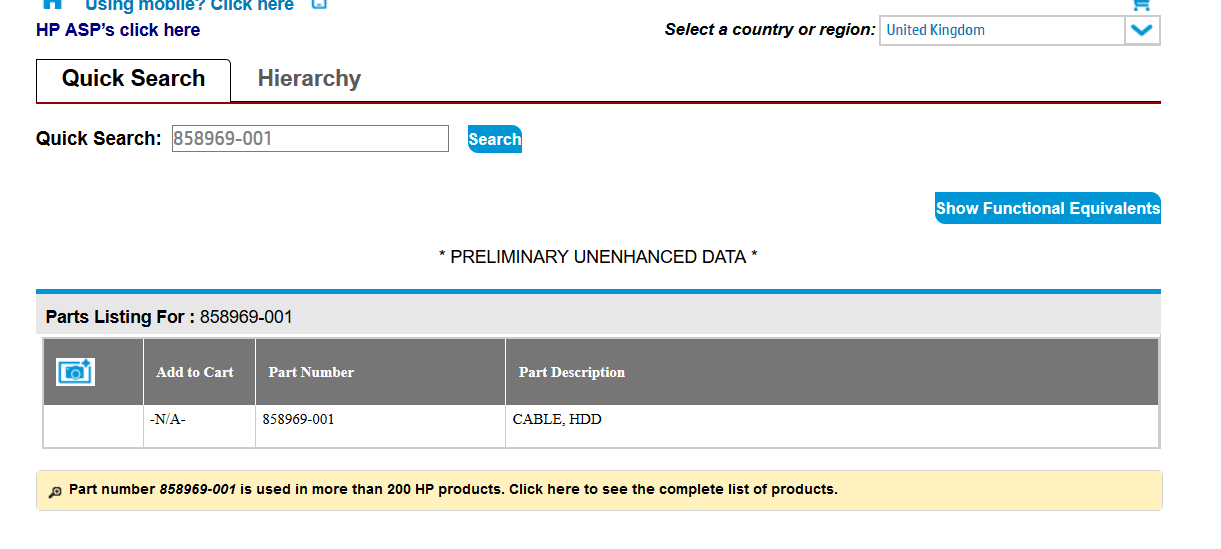Open the Hierarchy tab
The image size is (1221, 549).
[x=309, y=79]
